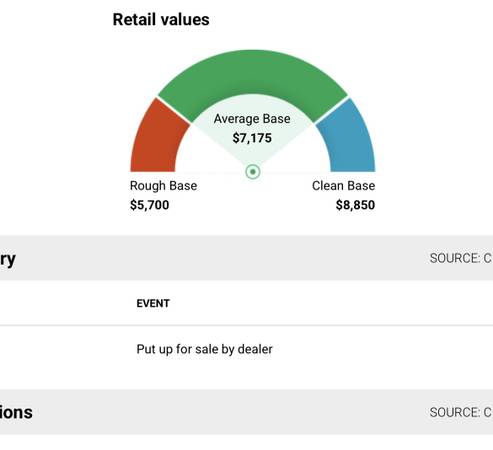
Task: Click the $8,850 clean value
Action: [x=355, y=205]
